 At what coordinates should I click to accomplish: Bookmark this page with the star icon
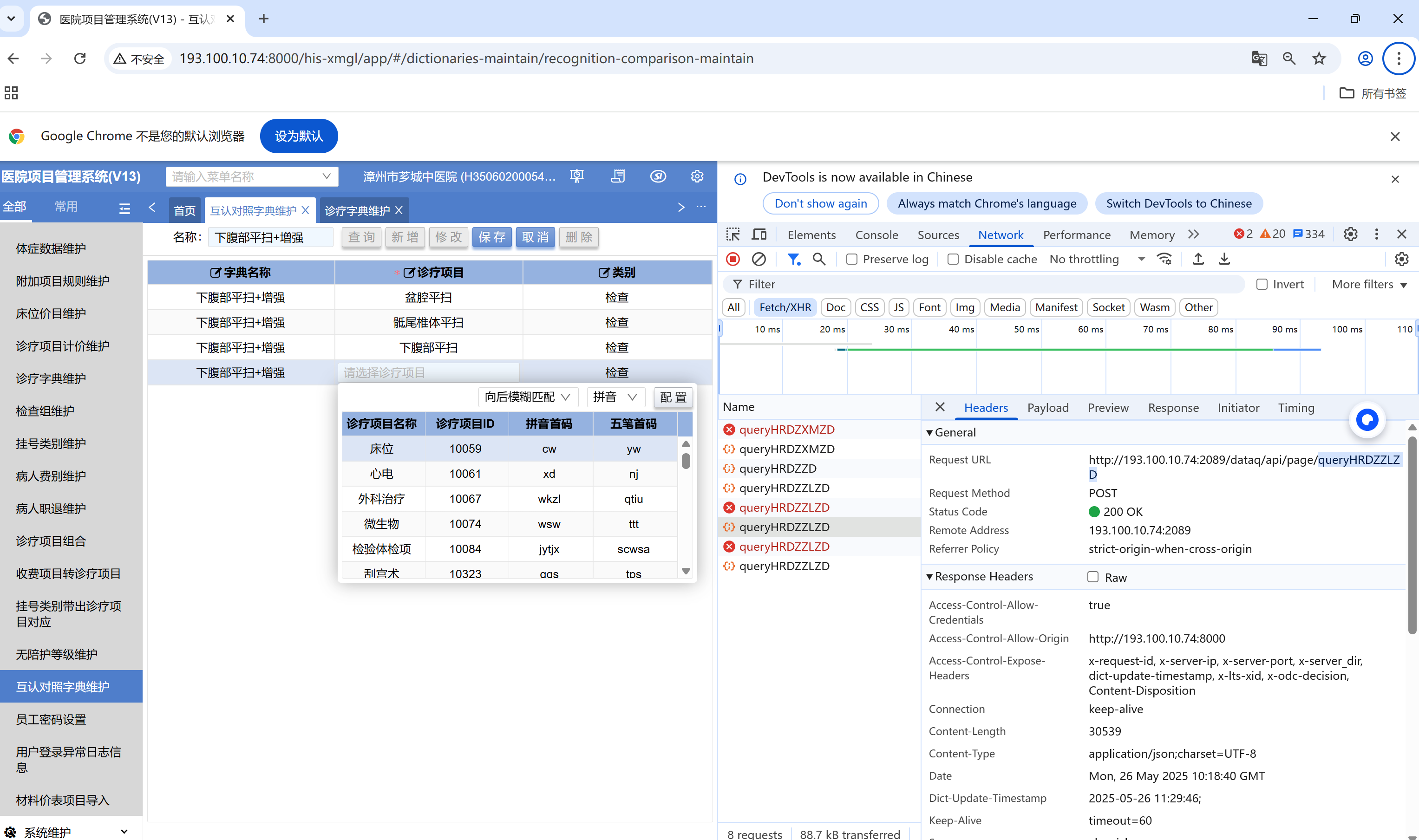tap(1319, 59)
